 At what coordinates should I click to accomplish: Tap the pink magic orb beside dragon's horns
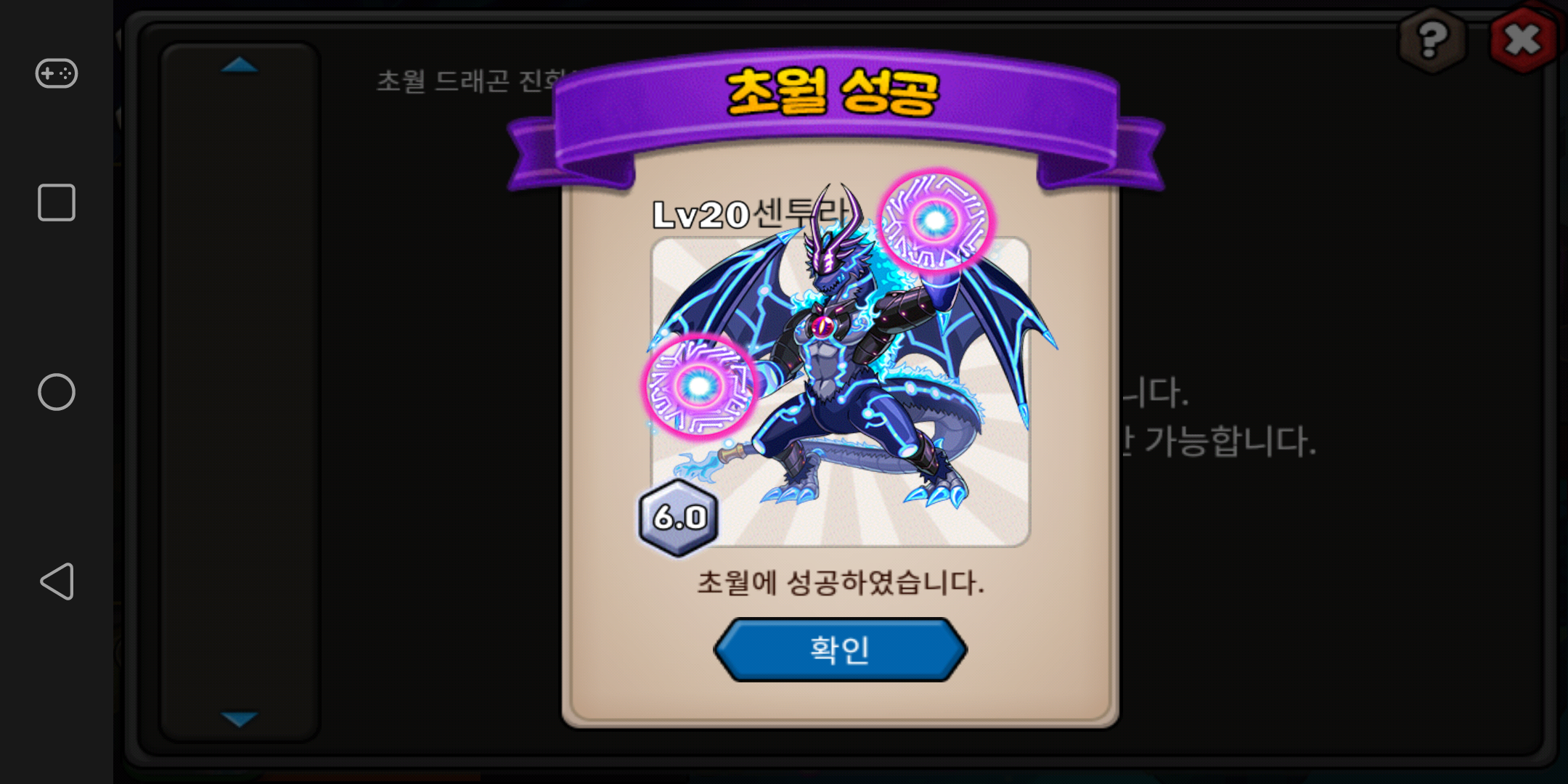935,220
